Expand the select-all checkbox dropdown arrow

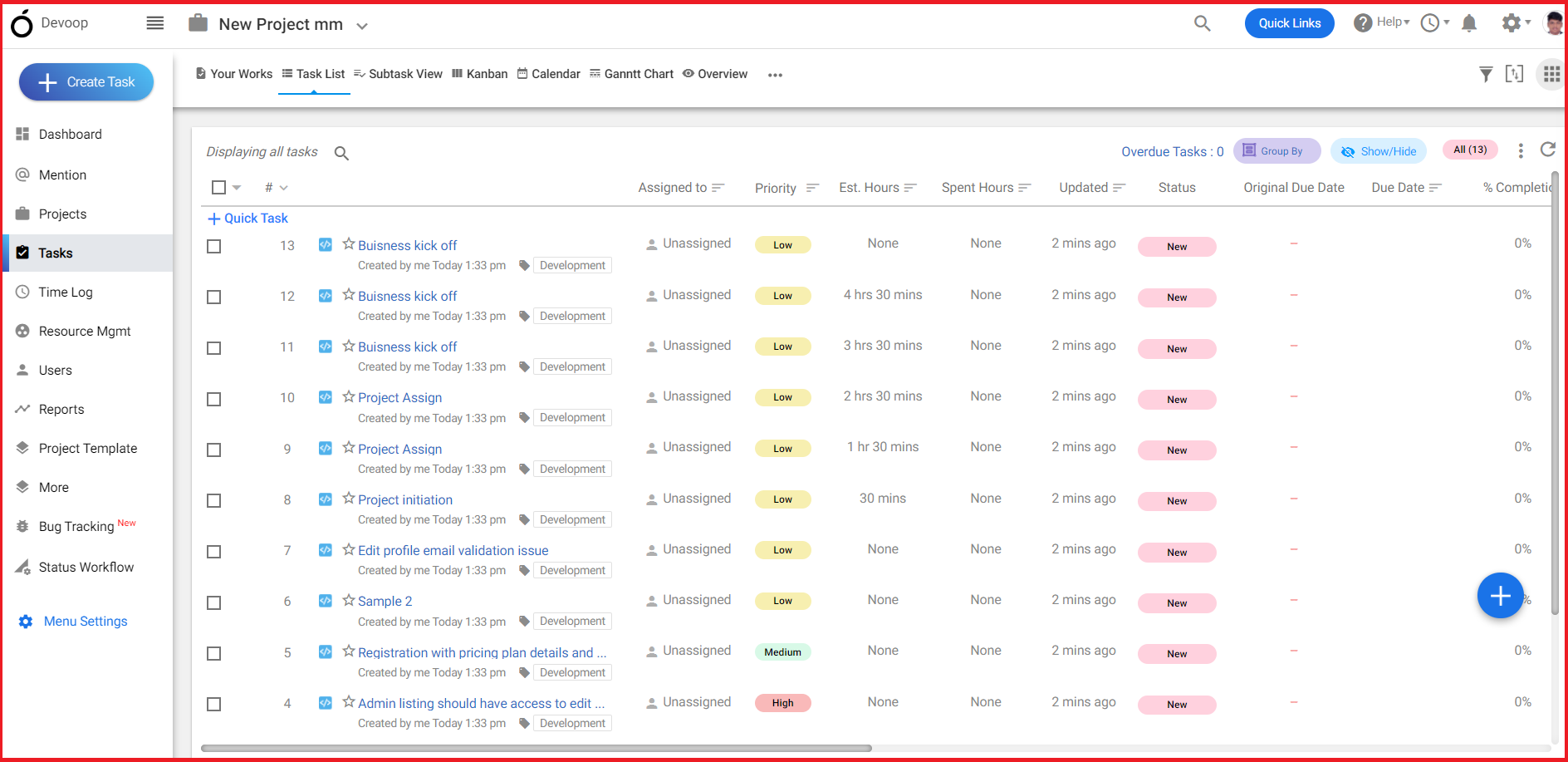(x=237, y=188)
